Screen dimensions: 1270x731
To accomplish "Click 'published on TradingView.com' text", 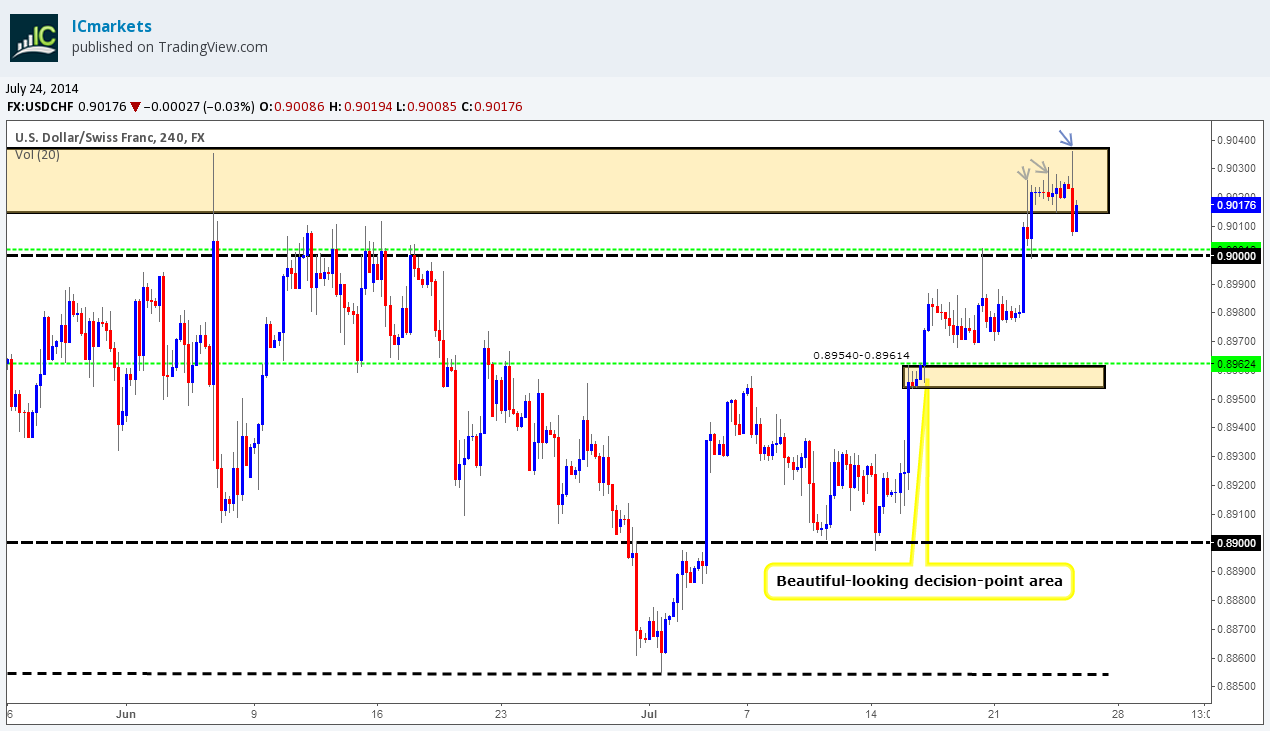I will [170, 47].
